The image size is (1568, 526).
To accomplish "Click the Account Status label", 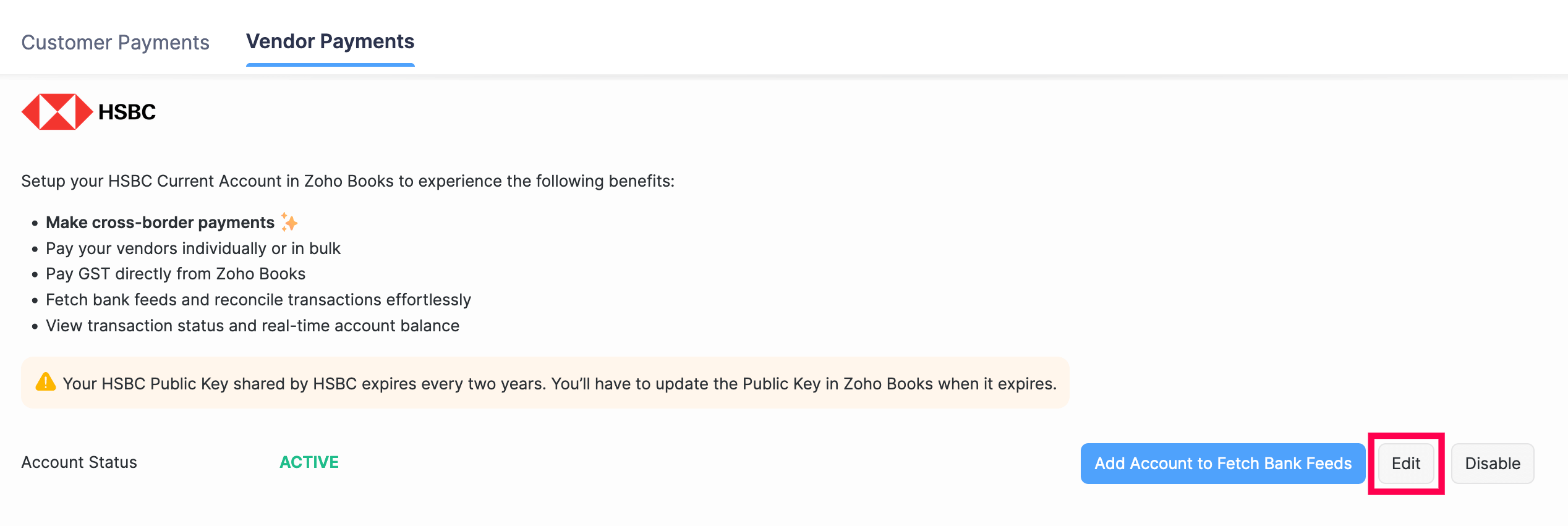I will (x=79, y=462).
